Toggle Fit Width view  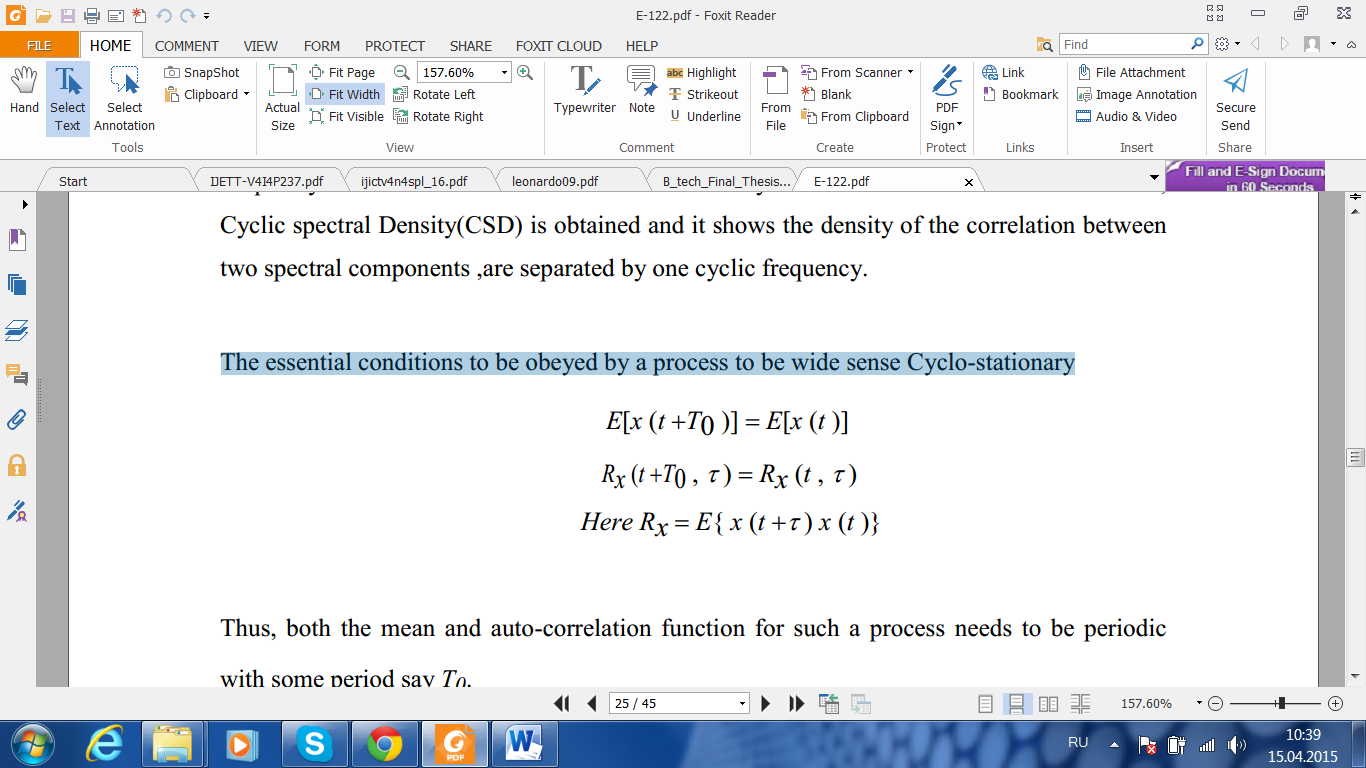coord(344,94)
